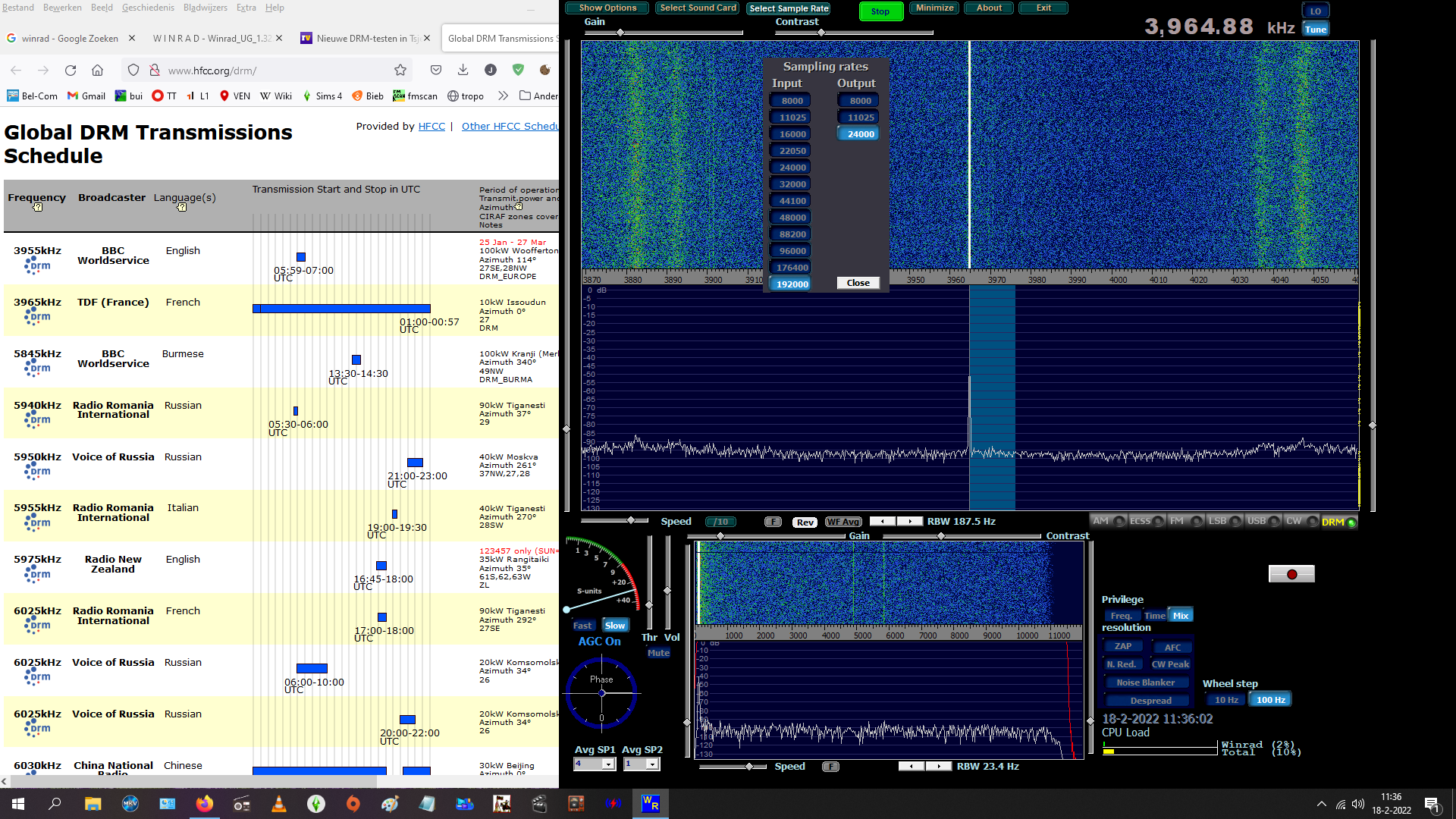This screenshot has height=819, width=1456.
Task: Open Show Options panel
Action: (x=607, y=8)
